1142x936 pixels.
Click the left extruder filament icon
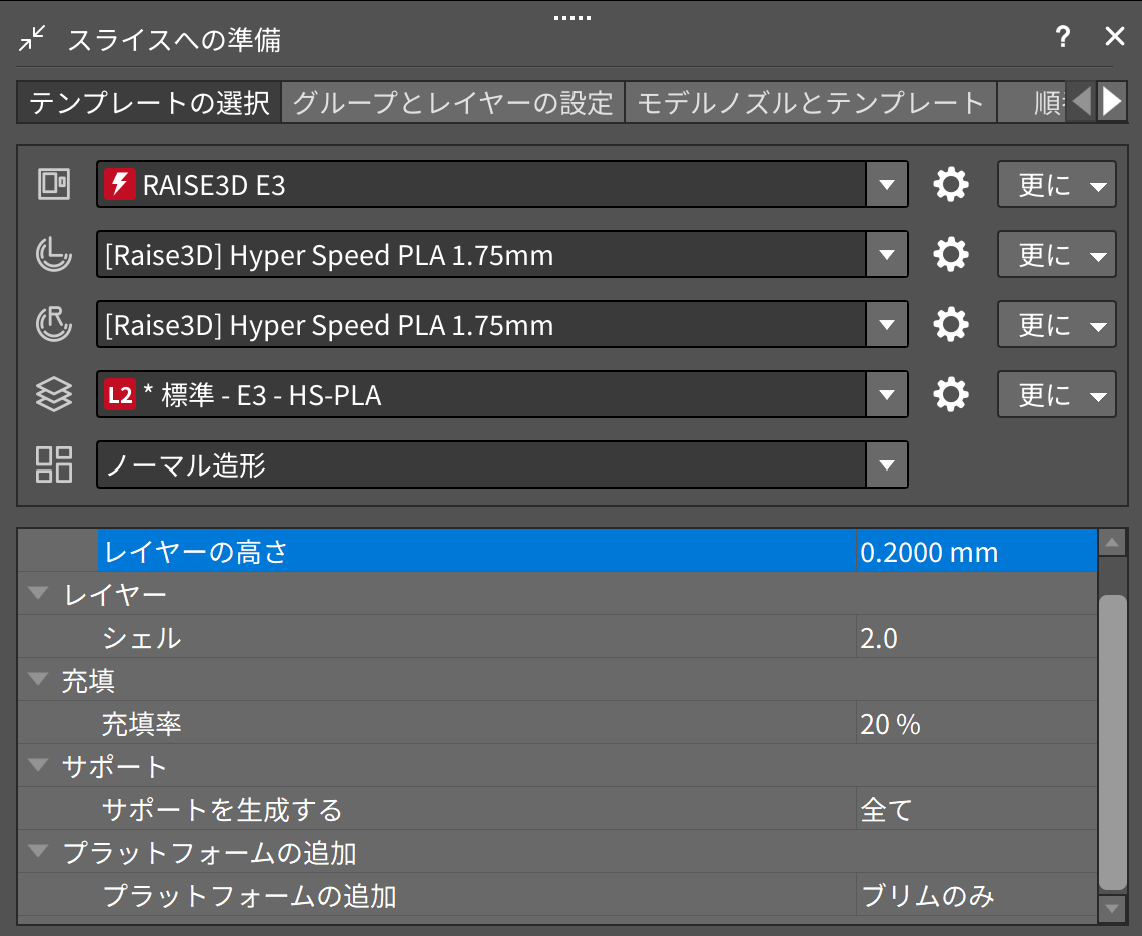pos(54,255)
